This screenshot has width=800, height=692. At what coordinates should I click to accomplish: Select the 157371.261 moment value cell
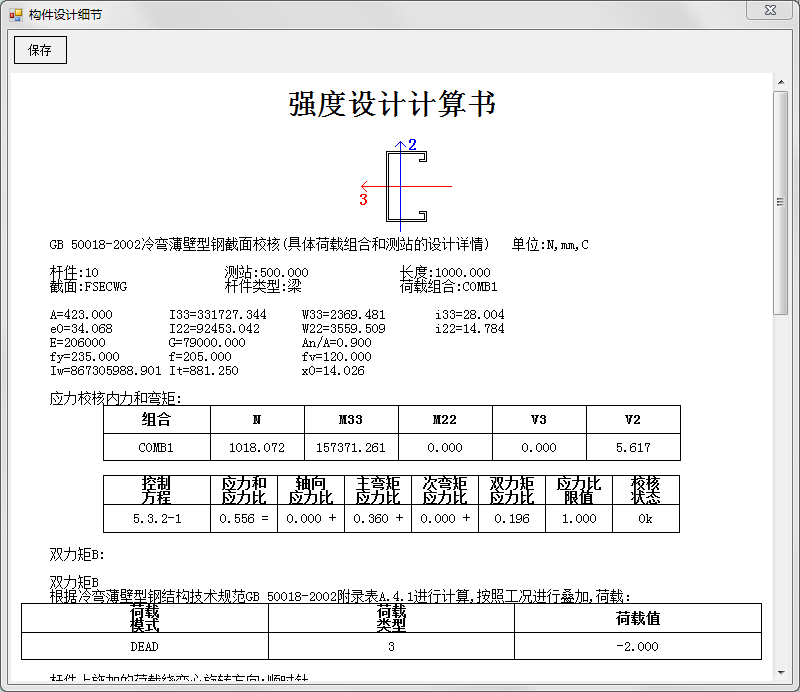coord(350,447)
